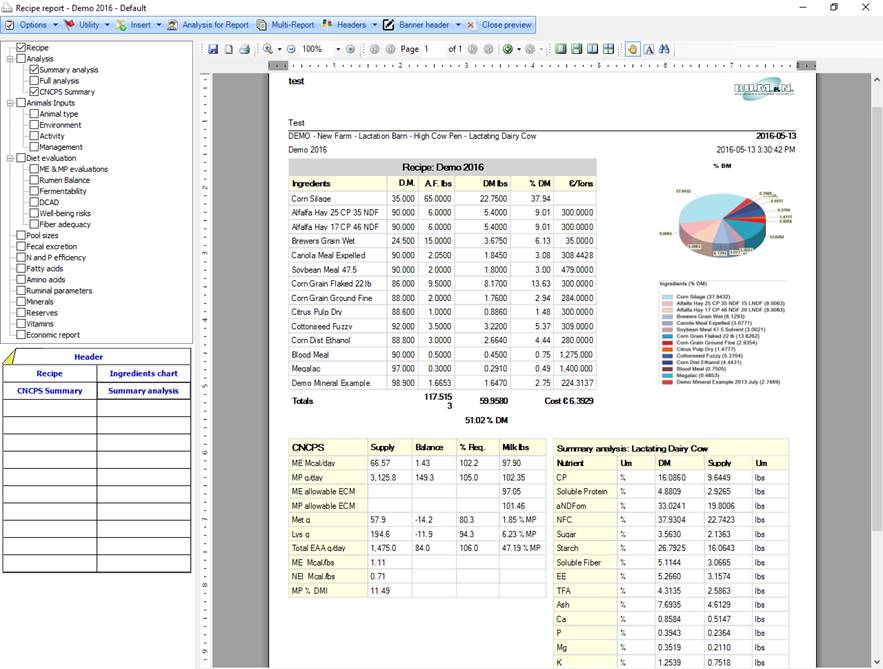Go to the next page
Image resolution: width=883 pixels, height=669 pixels.
472,50
